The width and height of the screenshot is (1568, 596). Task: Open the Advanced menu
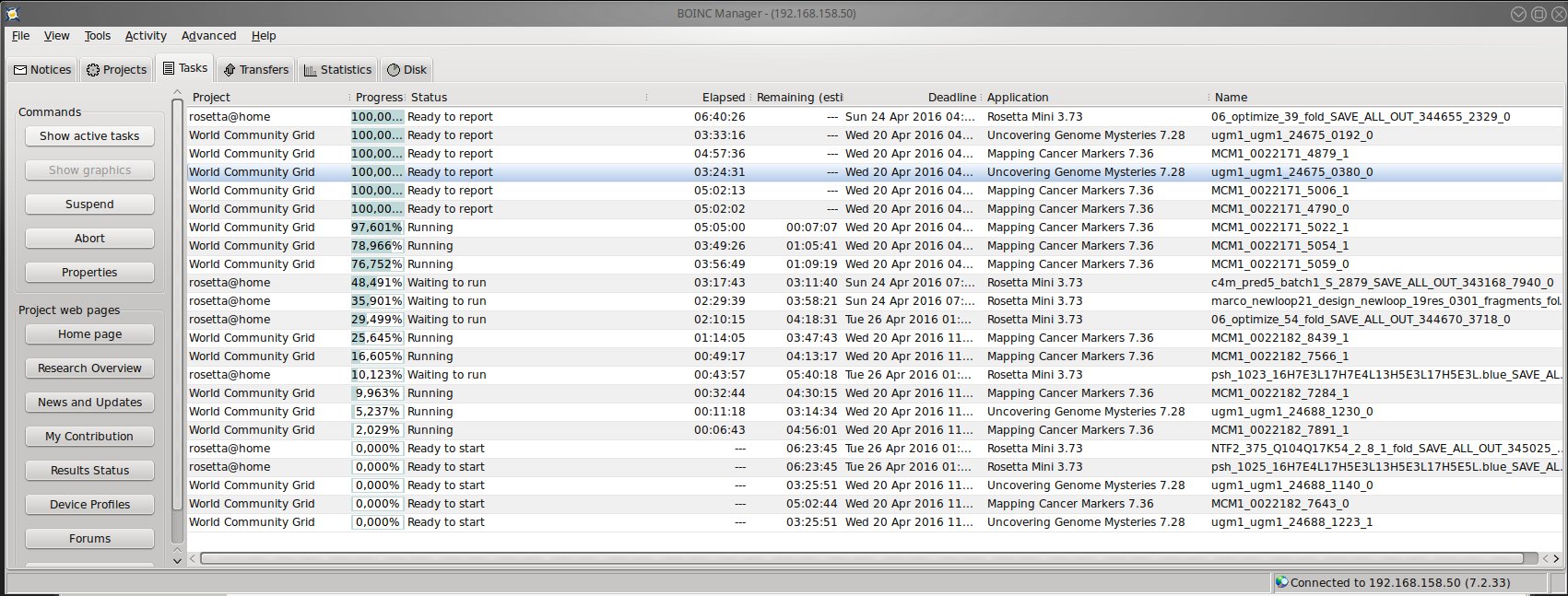coord(208,36)
